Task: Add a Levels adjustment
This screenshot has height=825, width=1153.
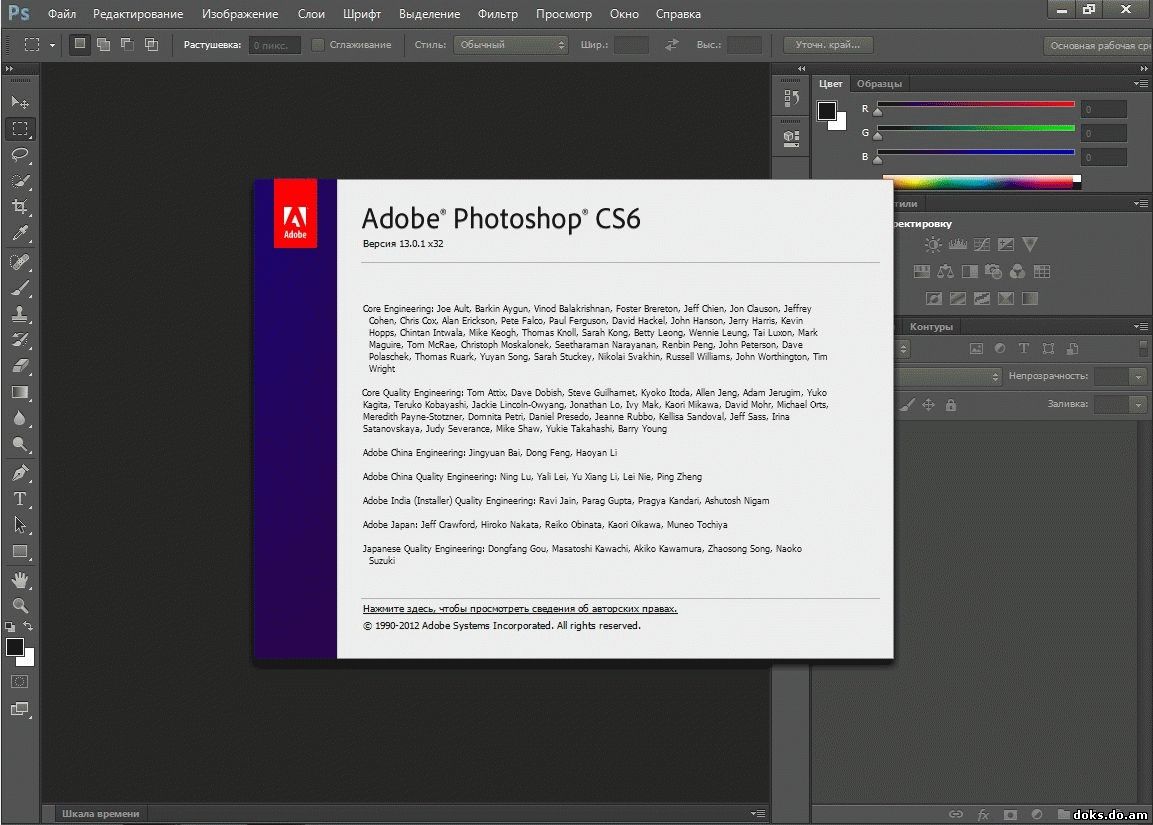Action: click(957, 245)
